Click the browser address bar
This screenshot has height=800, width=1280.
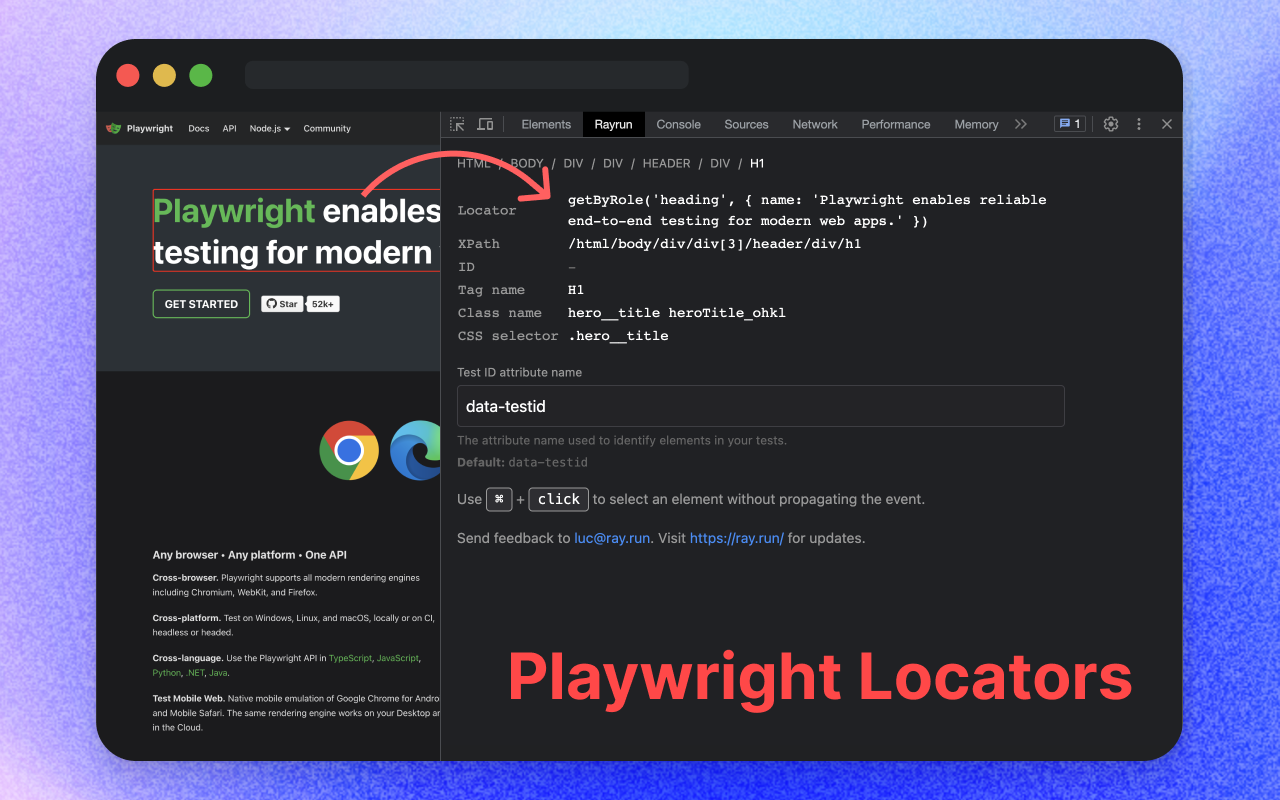tap(467, 75)
